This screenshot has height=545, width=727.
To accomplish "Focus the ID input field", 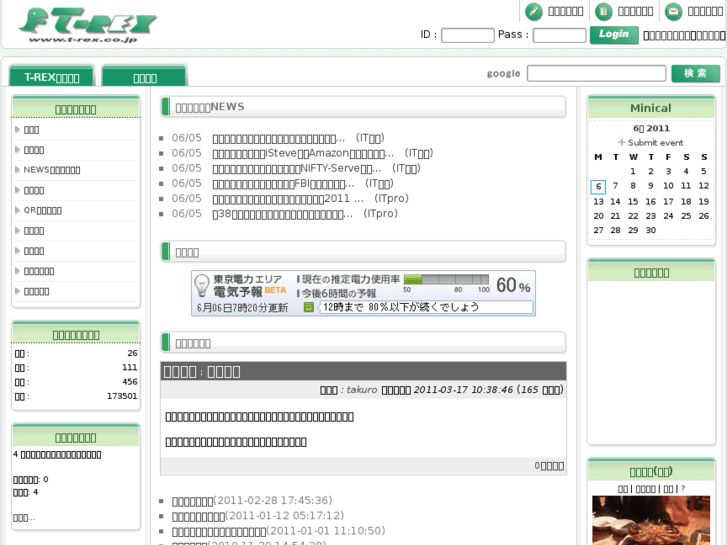I will click(467, 35).
